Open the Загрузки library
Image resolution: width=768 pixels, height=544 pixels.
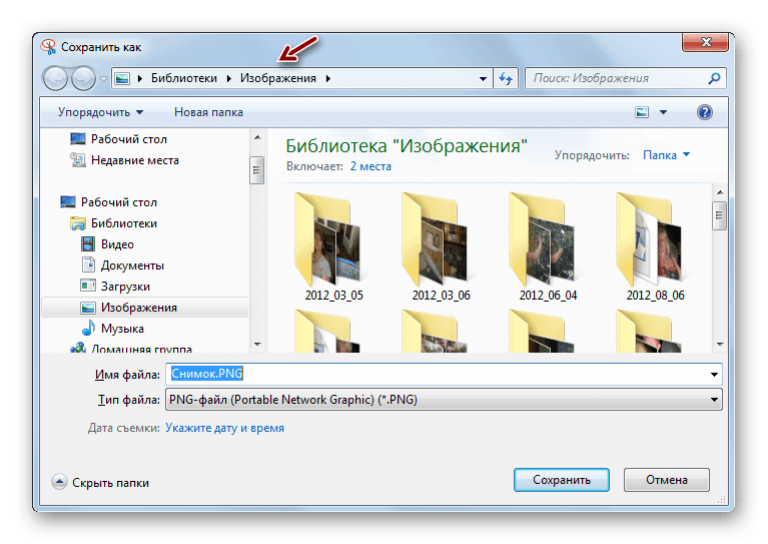125,286
